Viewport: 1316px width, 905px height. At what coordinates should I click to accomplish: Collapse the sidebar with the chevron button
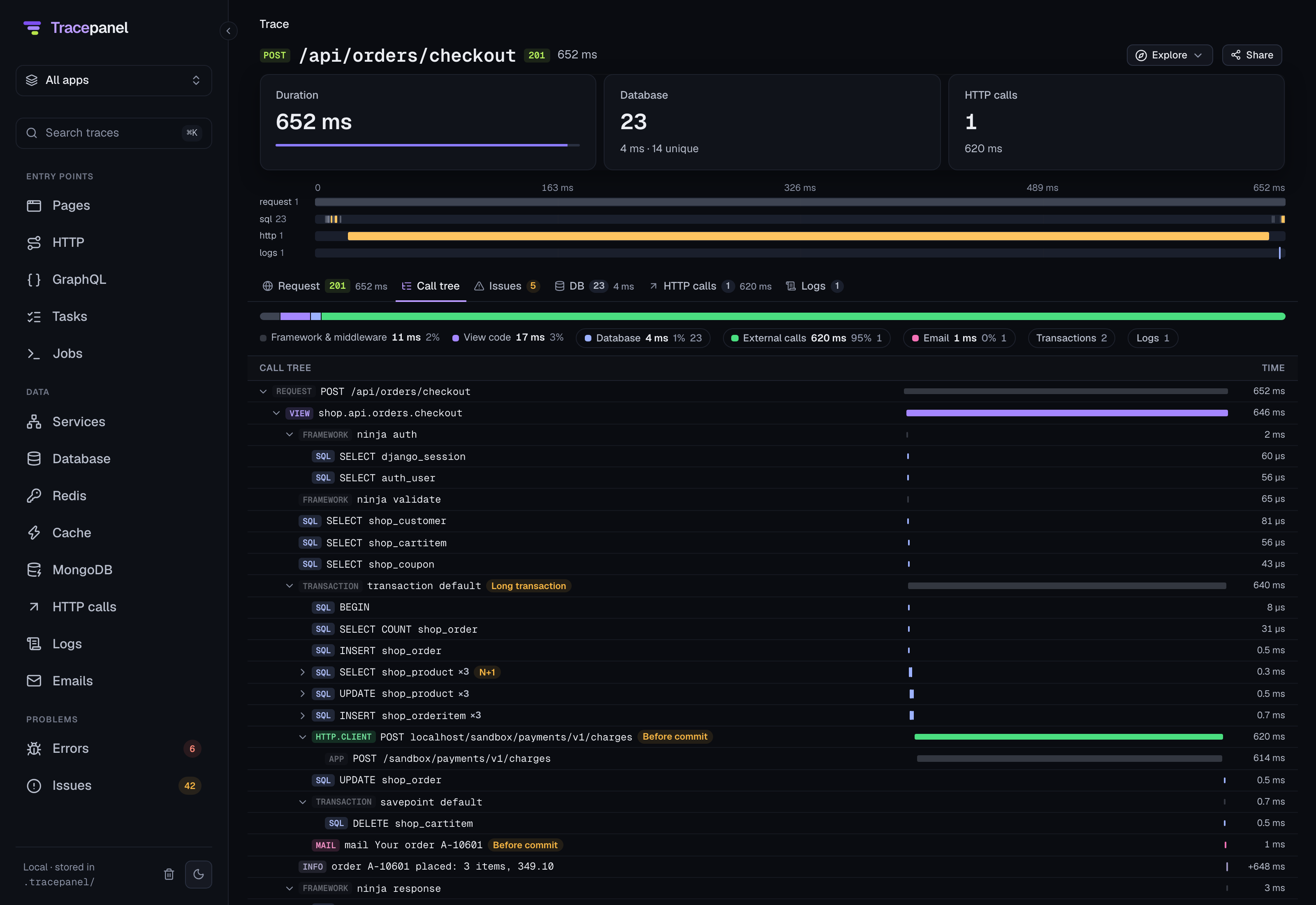pos(228,30)
